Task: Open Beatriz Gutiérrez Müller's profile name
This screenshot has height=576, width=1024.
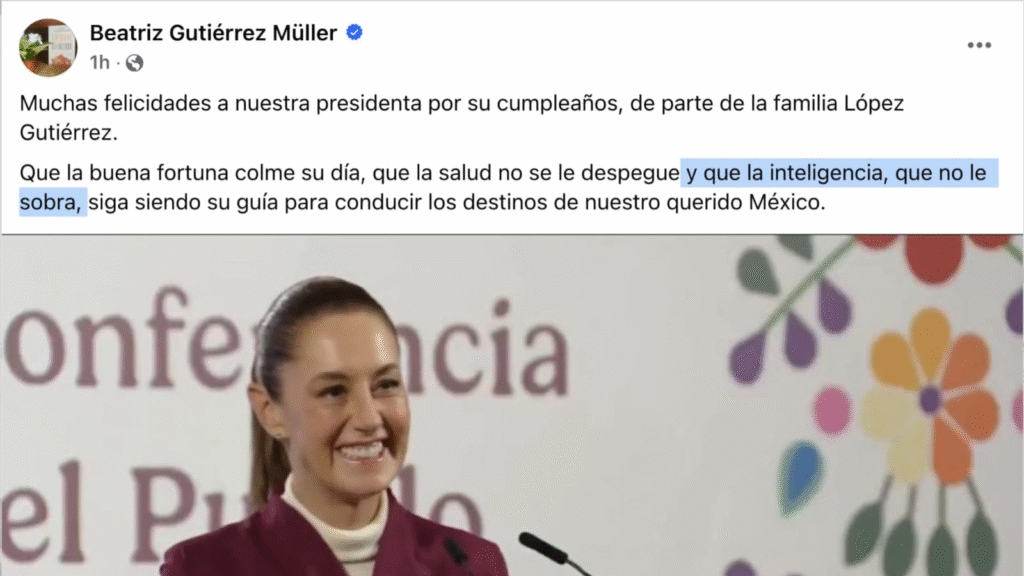Action: [213, 33]
